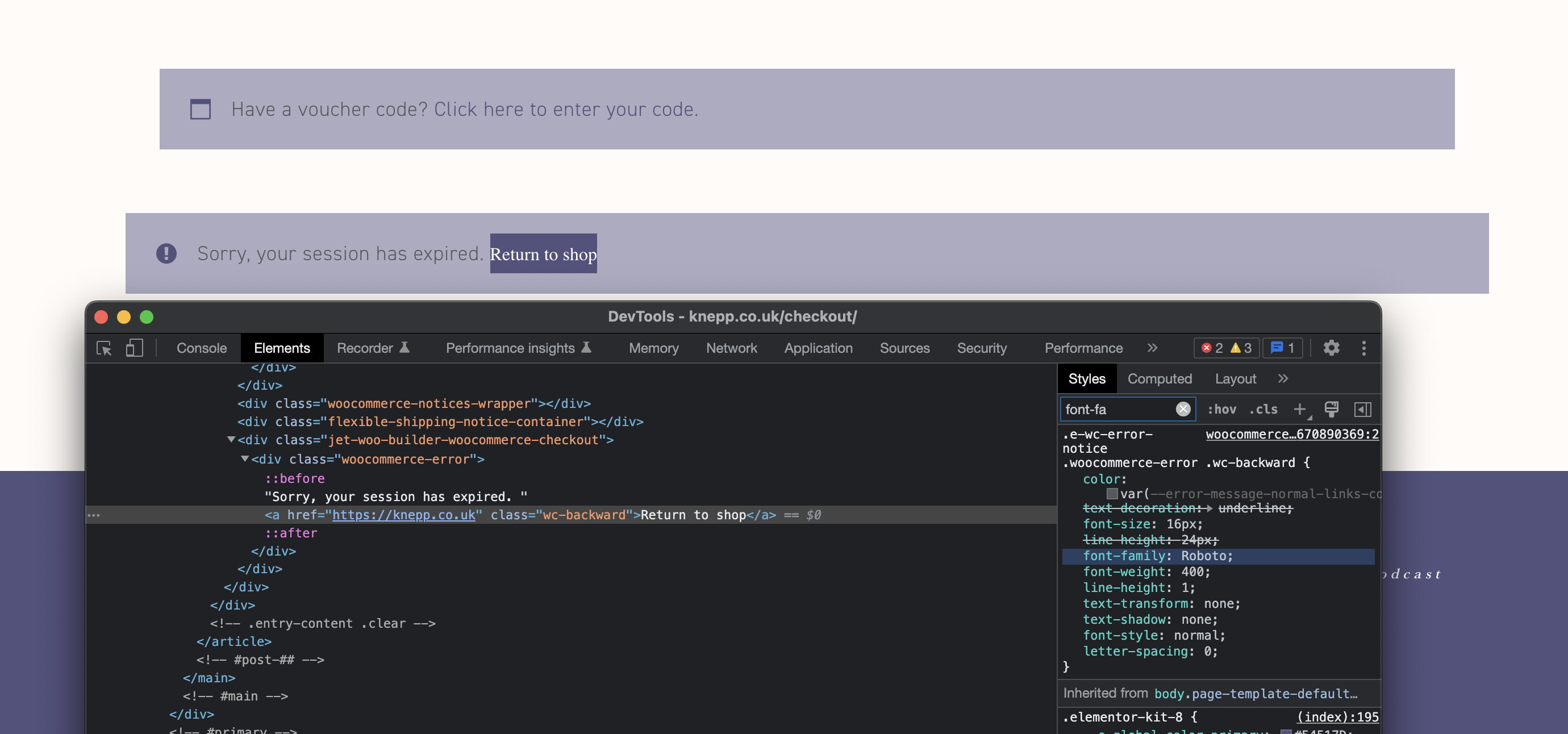Image resolution: width=1568 pixels, height=734 pixels.
Task: Open DevTools Settings gear
Action: (1331, 348)
